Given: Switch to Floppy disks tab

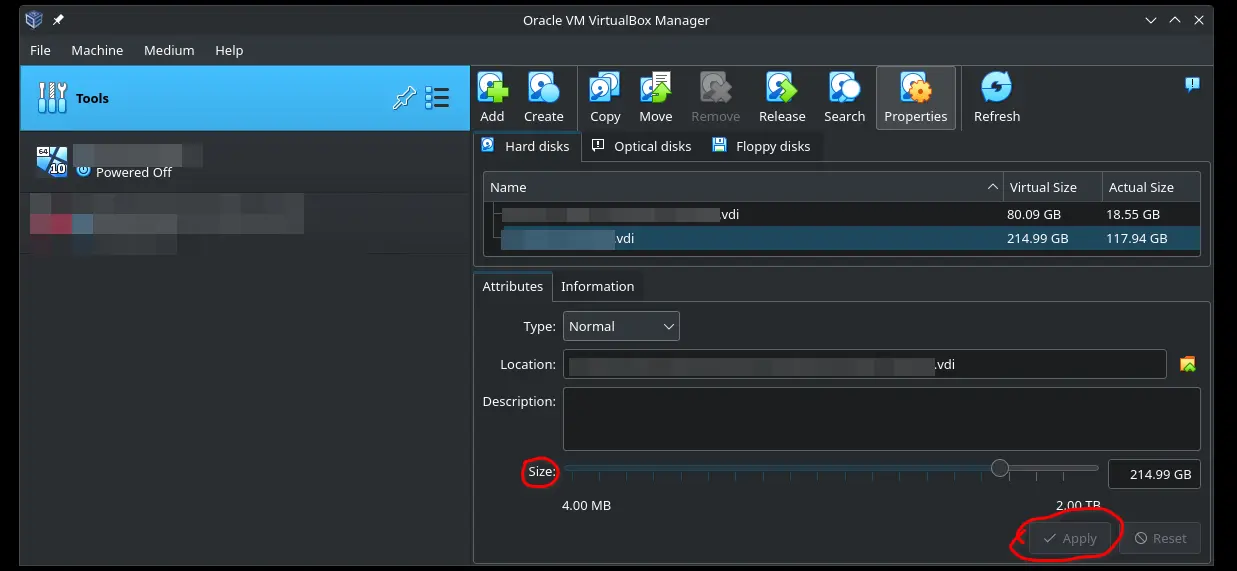Looking at the screenshot, I should click(x=762, y=146).
